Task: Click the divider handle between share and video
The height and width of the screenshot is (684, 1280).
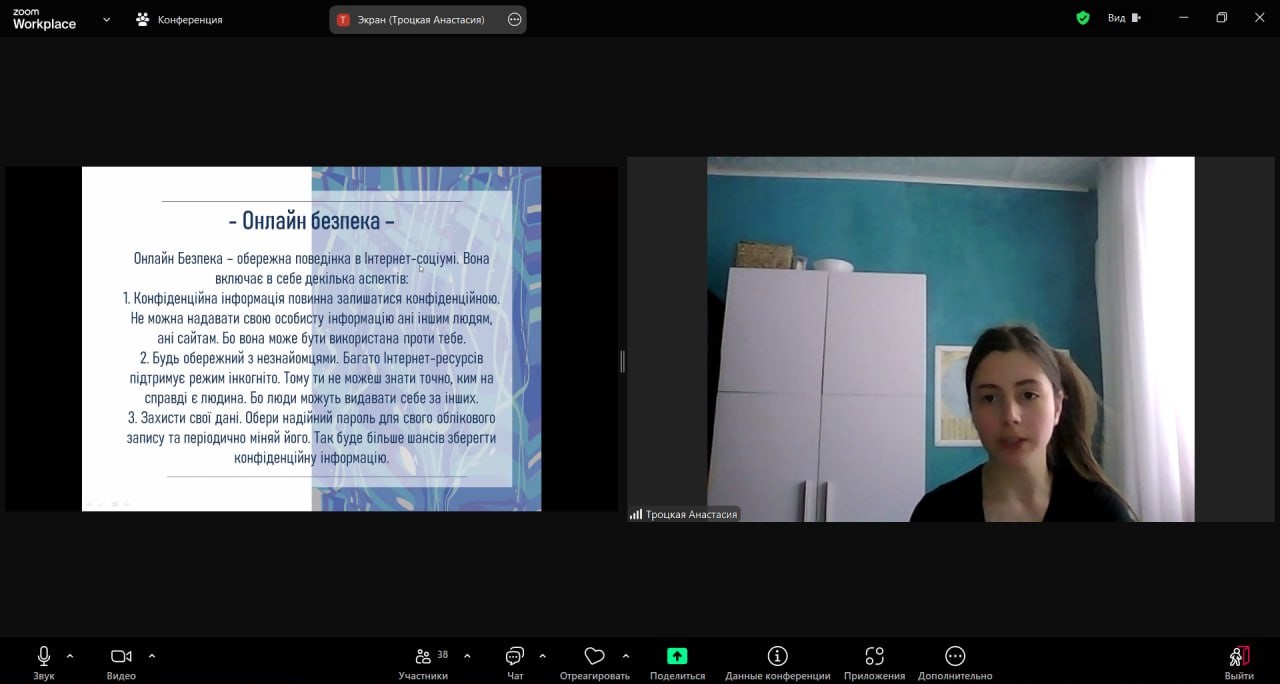Action: [x=622, y=361]
